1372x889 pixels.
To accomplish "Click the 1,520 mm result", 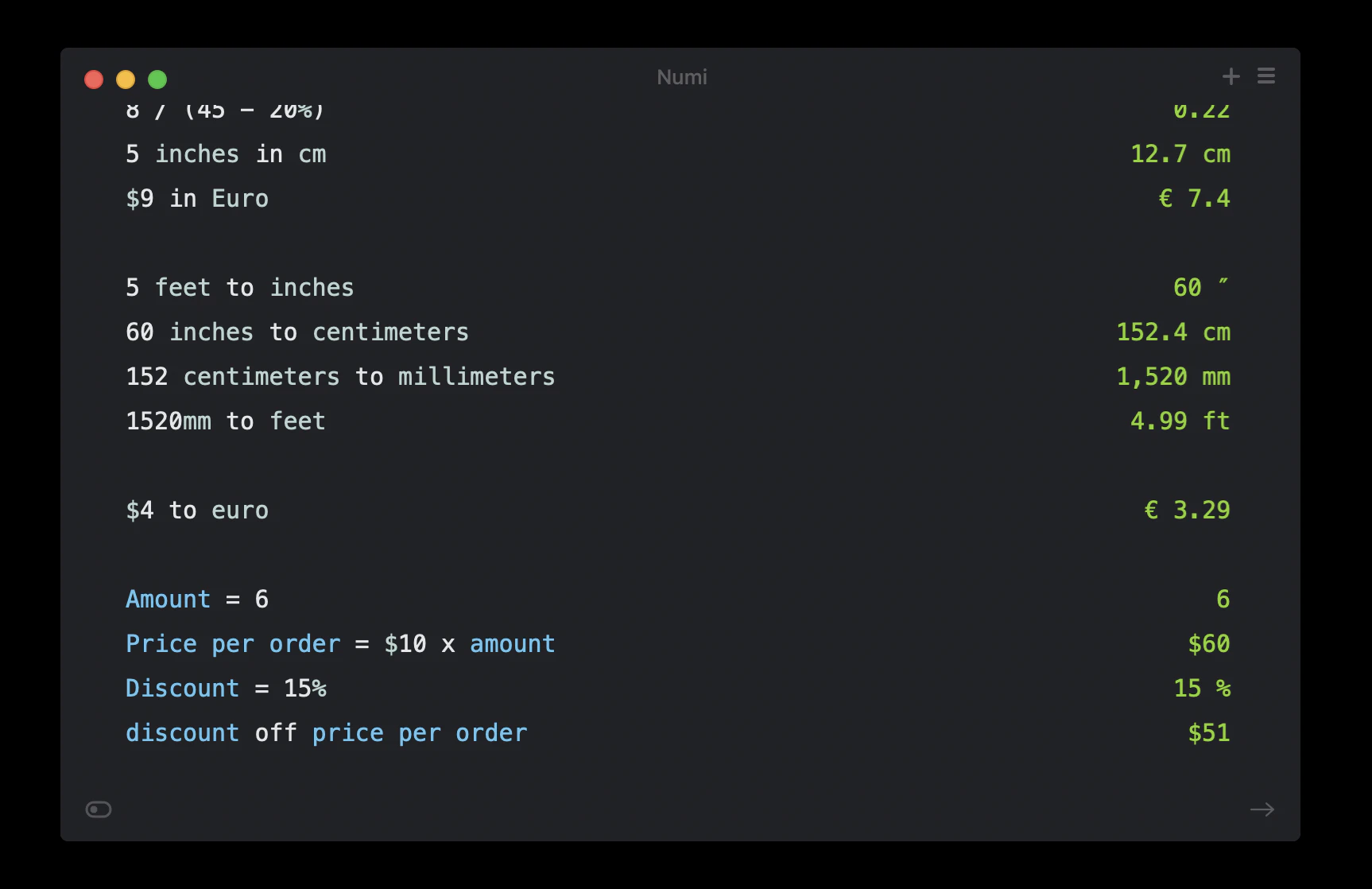I will point(1172,377).
